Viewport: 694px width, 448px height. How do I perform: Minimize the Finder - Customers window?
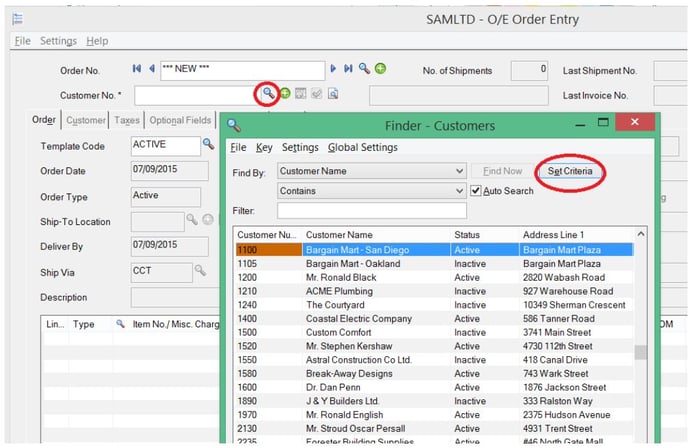tap(580, 124)
